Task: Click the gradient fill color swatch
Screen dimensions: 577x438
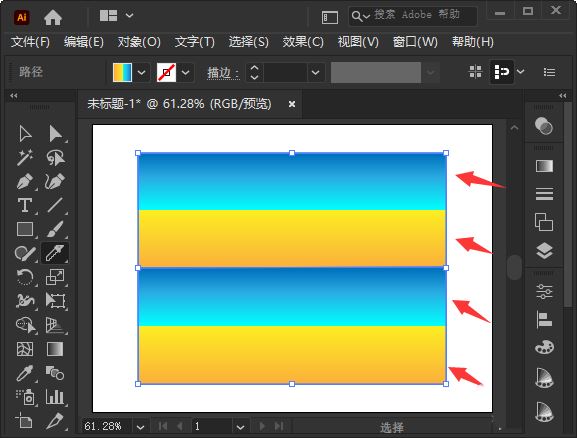Action: tap(122, 72)
